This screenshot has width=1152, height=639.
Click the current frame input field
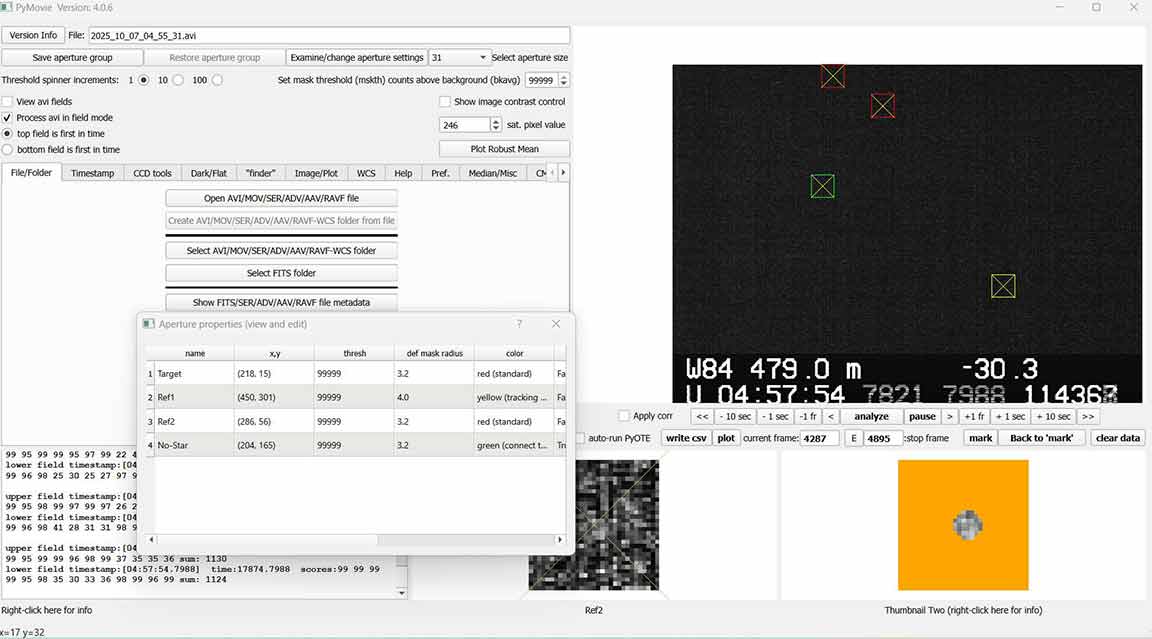click(819, 438)
